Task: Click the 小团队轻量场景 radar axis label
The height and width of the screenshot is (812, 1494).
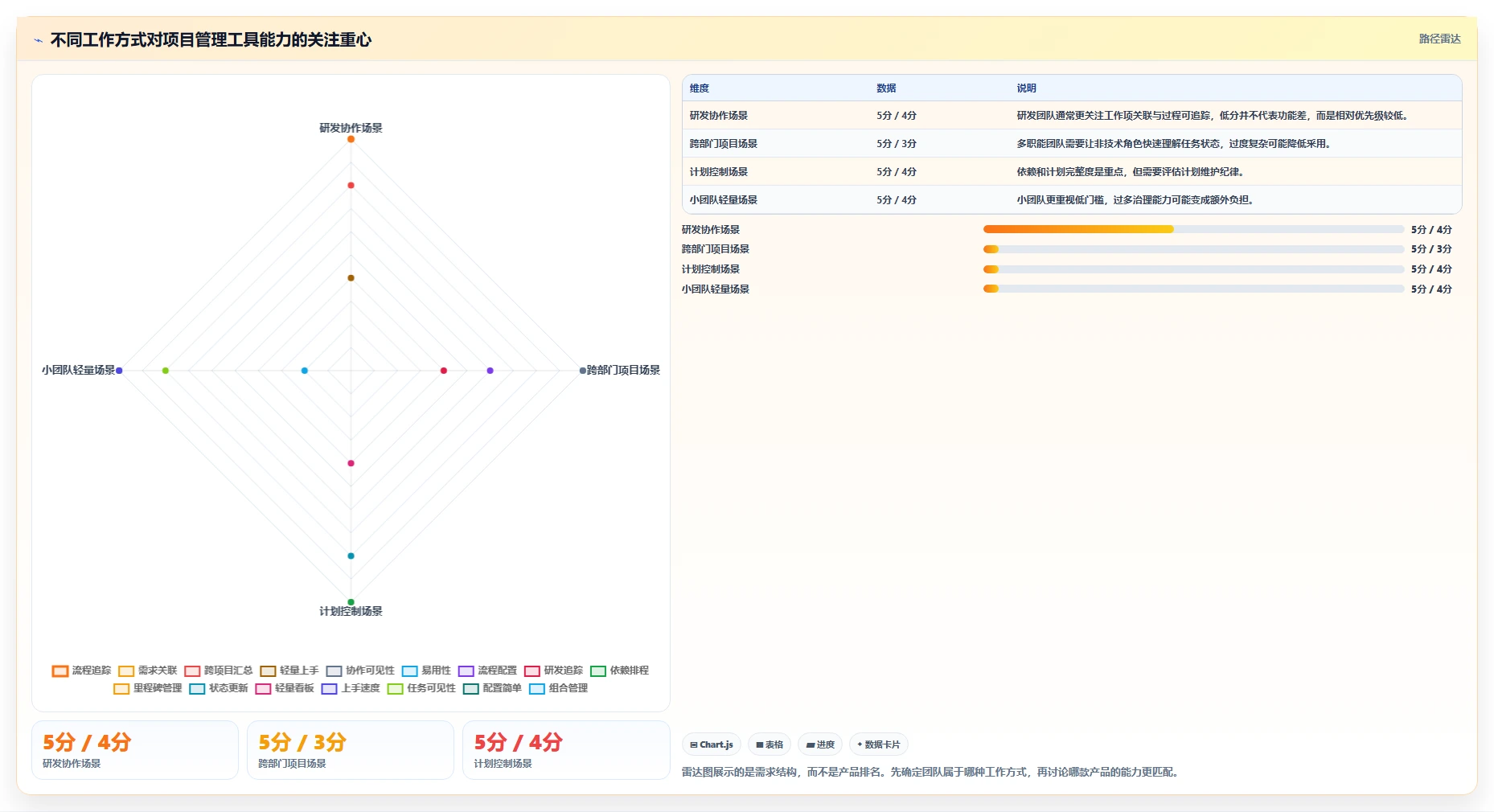Action: click(78, 370)
